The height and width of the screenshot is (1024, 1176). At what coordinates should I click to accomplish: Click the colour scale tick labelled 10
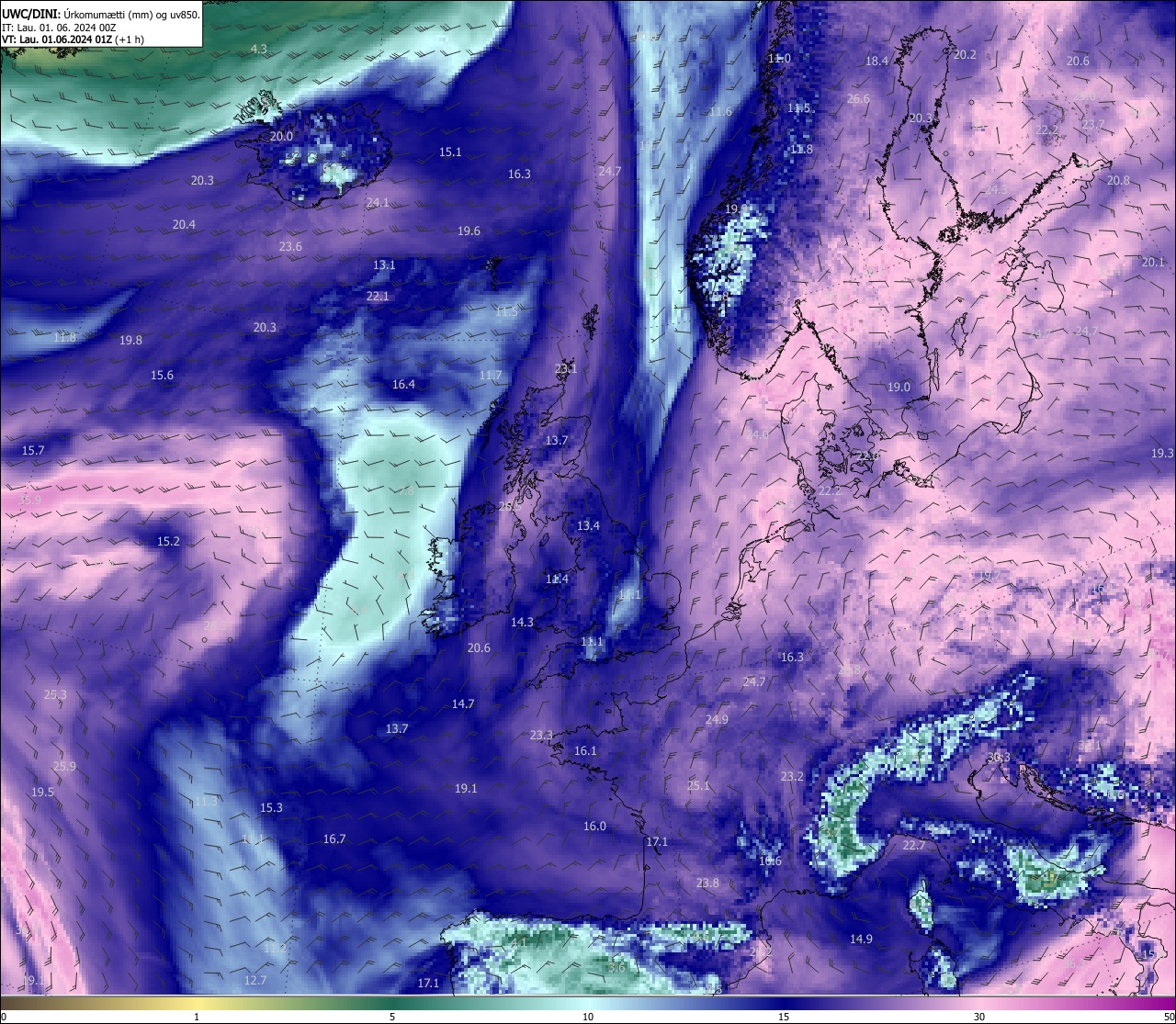coord(588,1017)
